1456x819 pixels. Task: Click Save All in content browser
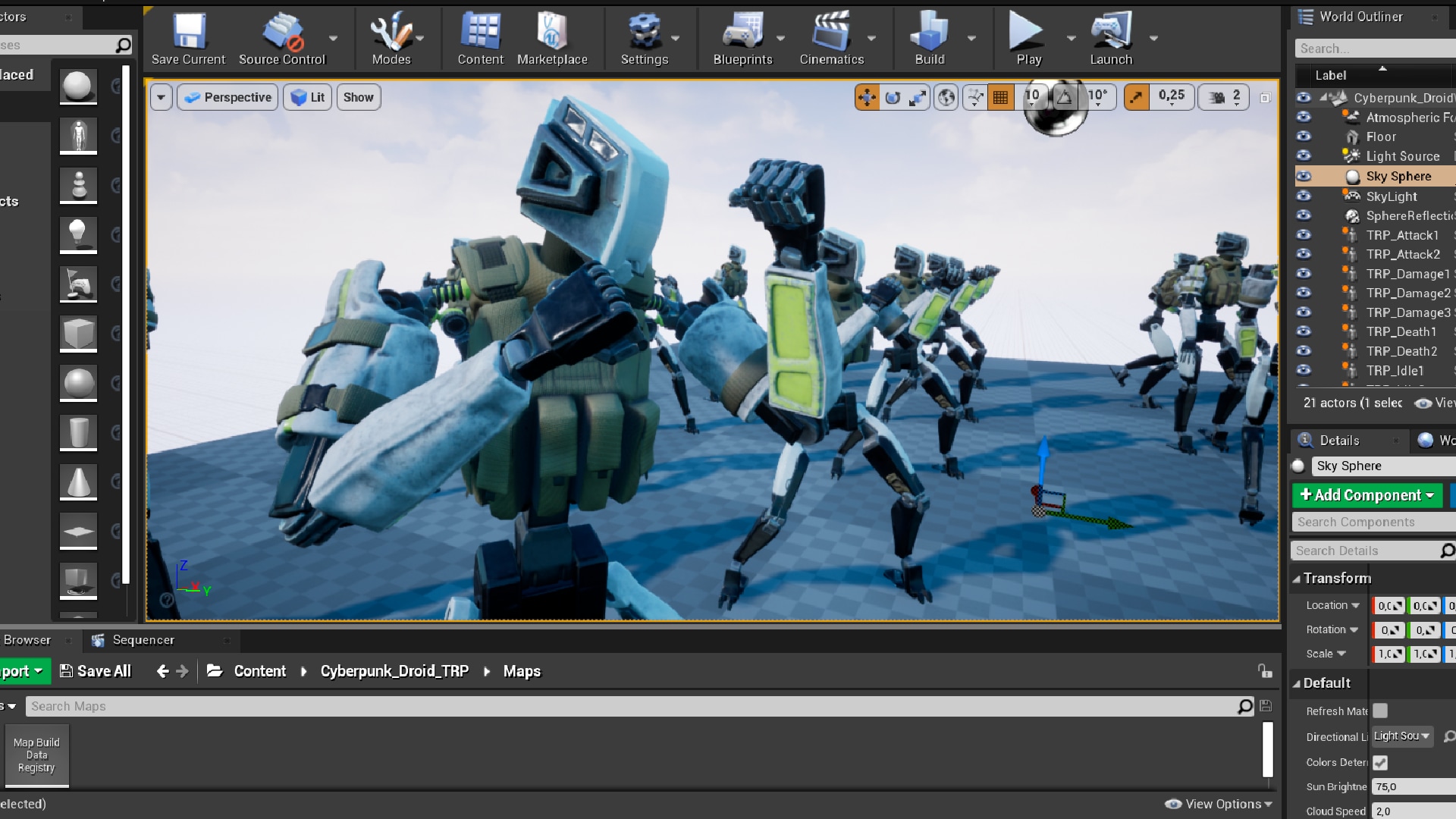[x=96, y=671]
